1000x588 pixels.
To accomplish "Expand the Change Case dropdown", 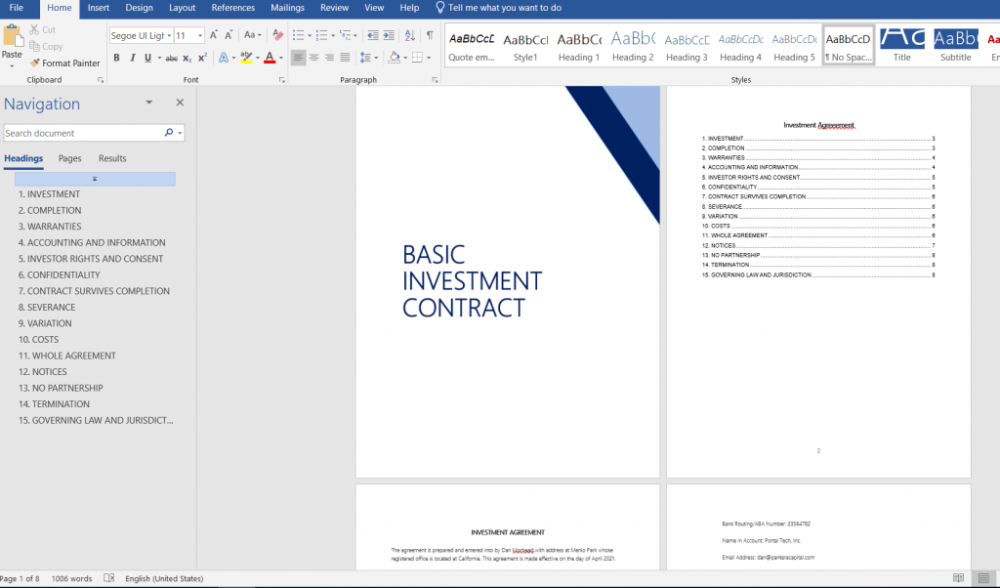I will tap(253, 35).
